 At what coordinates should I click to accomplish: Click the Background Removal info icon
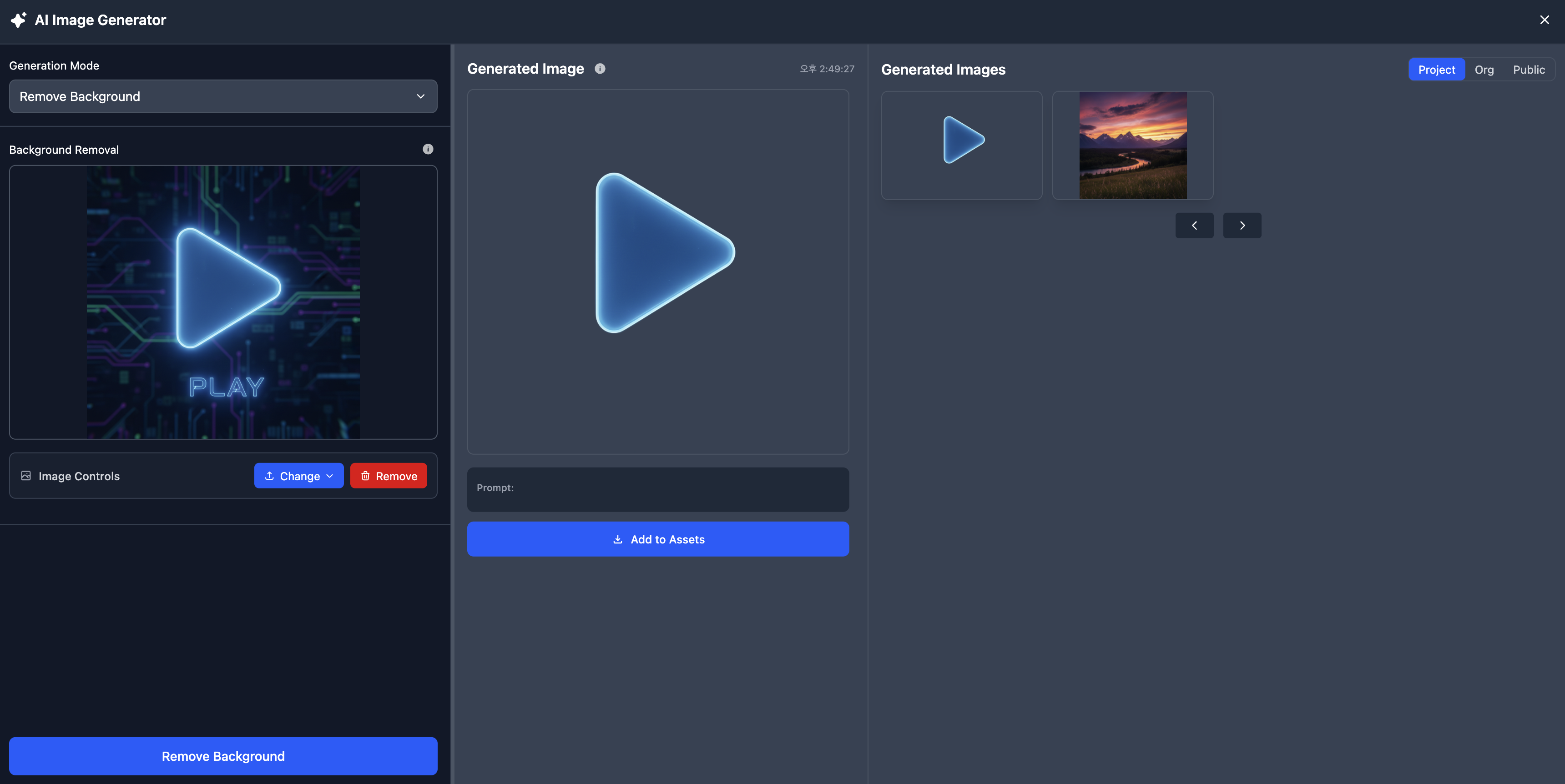[428, 150]
